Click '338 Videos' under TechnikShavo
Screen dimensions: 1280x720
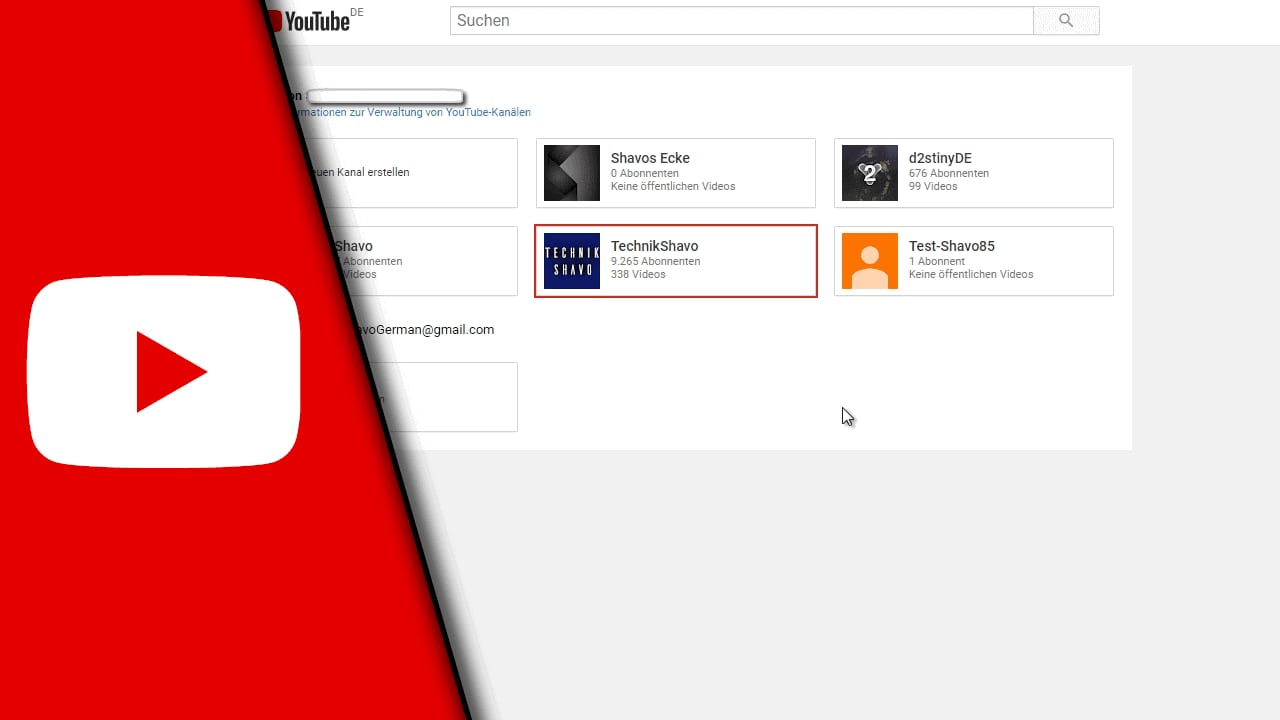tap(638, 275)
